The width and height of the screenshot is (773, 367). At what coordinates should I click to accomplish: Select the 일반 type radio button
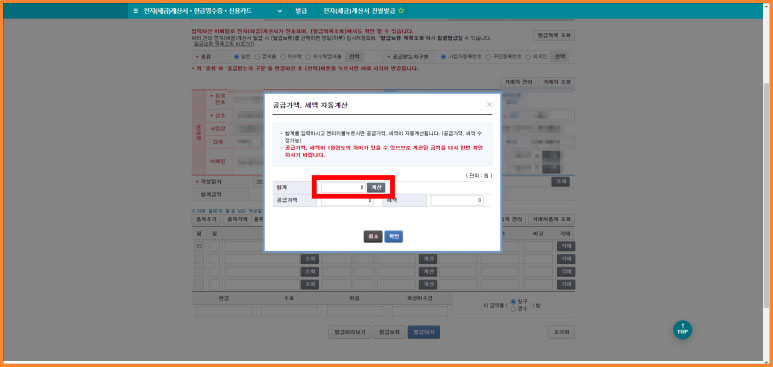(236, 57)
